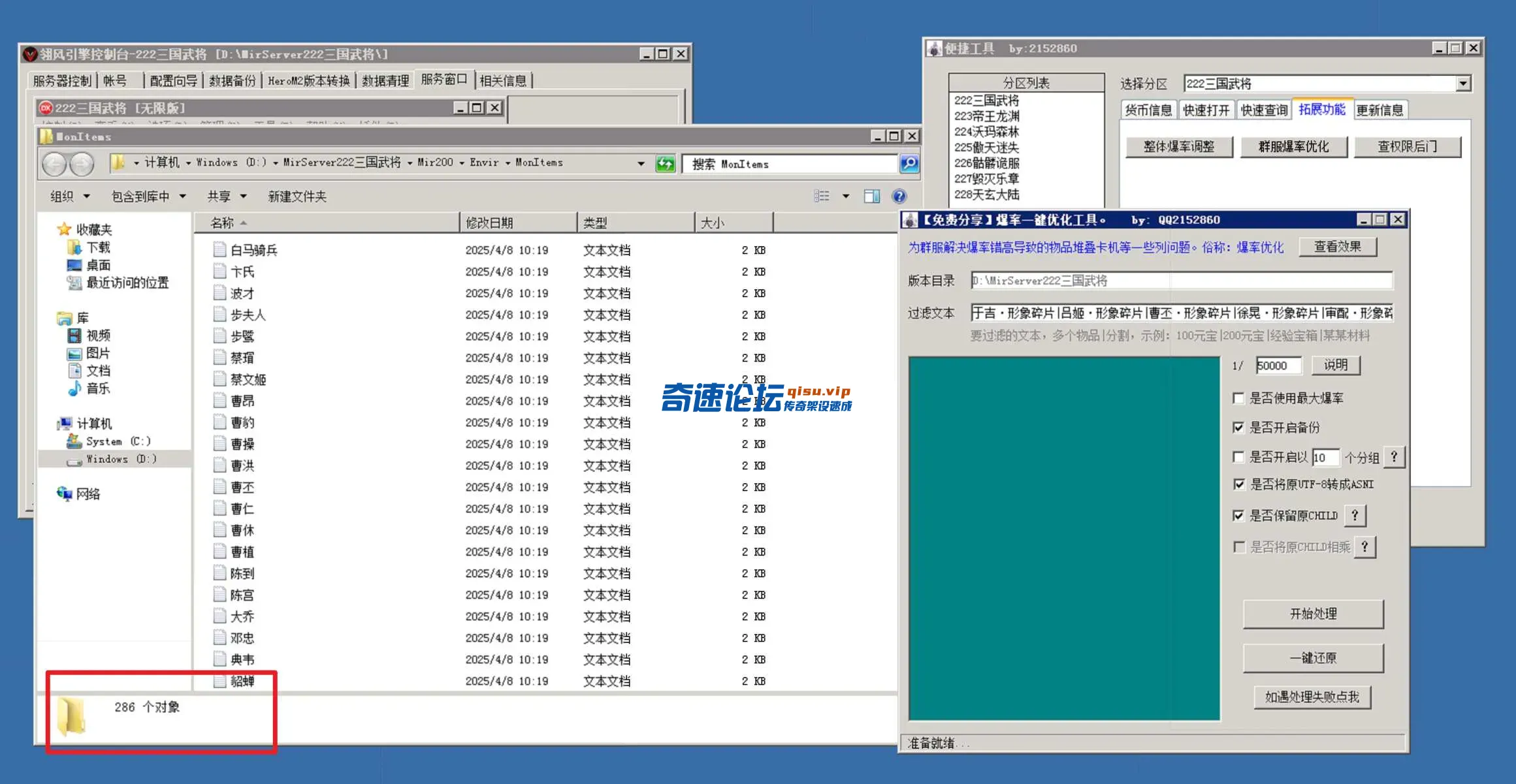
Task: Open the 图片 library
Action: (x=89, y=353)
